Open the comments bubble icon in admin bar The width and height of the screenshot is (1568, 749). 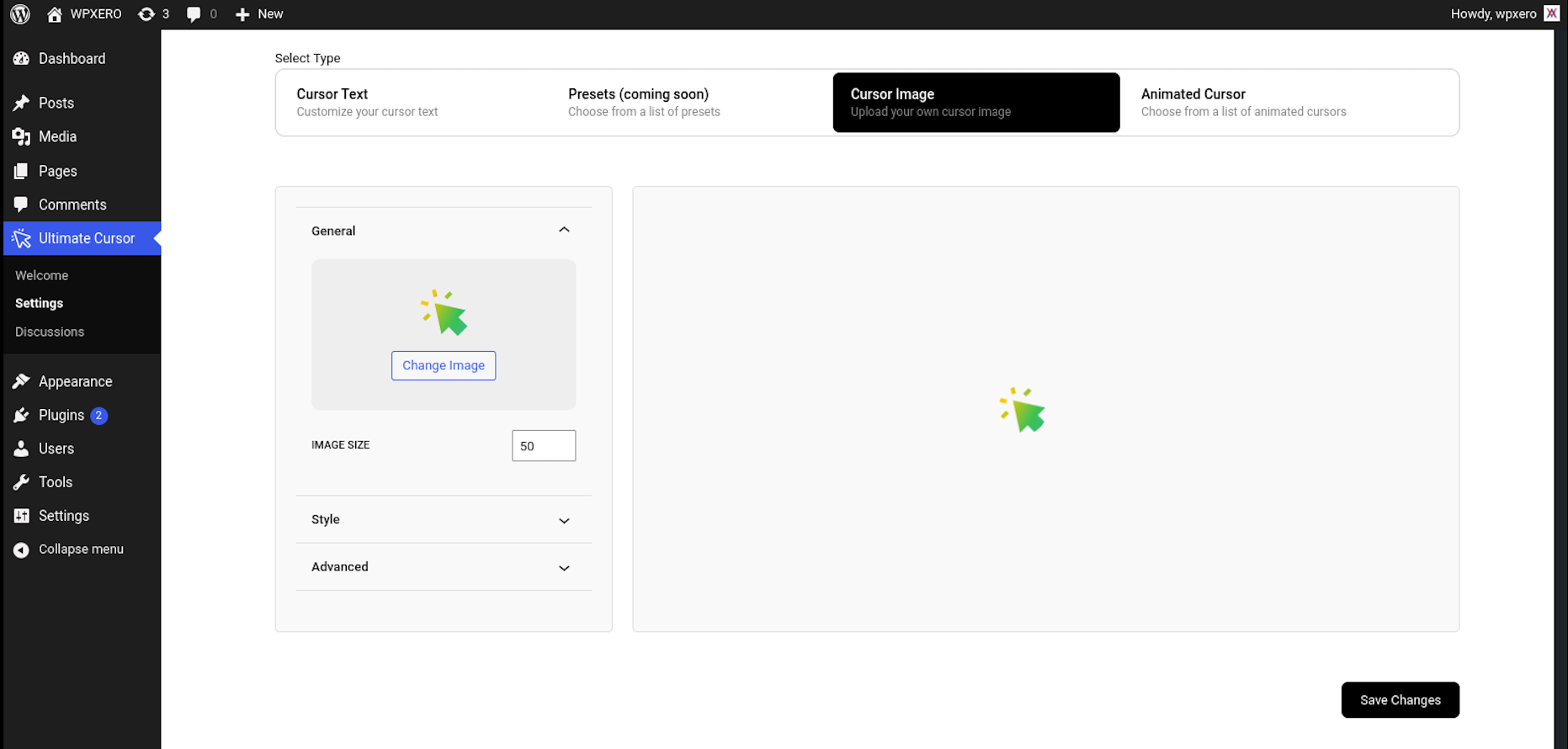click(x=194, y=14)
